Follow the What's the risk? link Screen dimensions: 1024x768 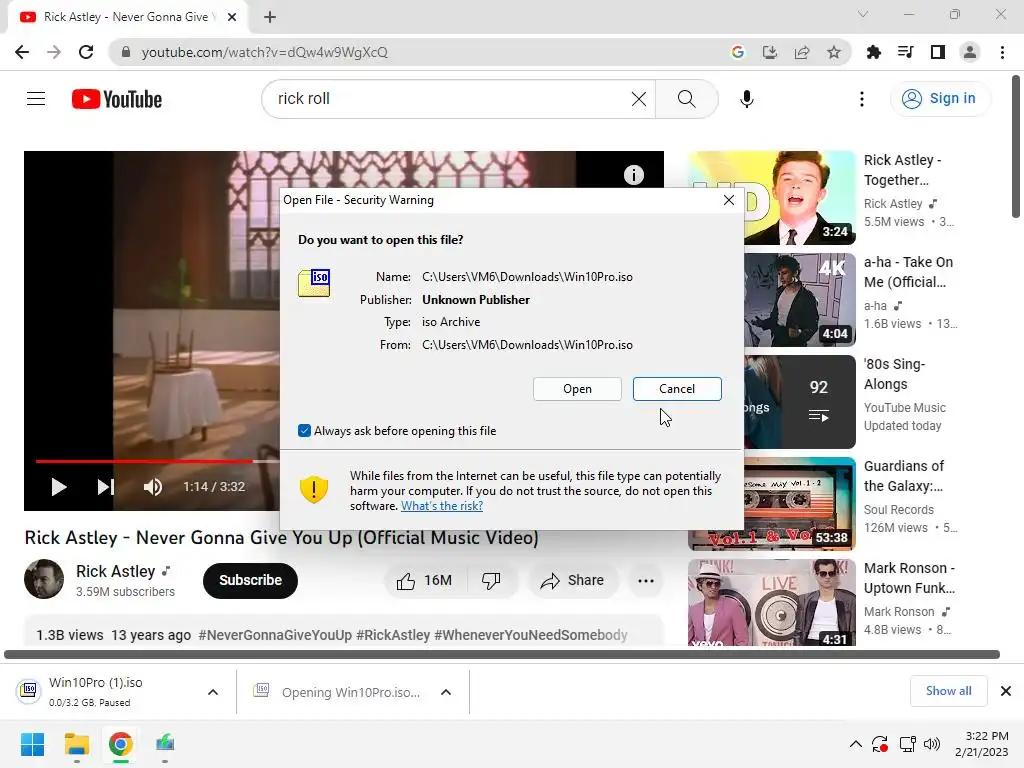442,505
